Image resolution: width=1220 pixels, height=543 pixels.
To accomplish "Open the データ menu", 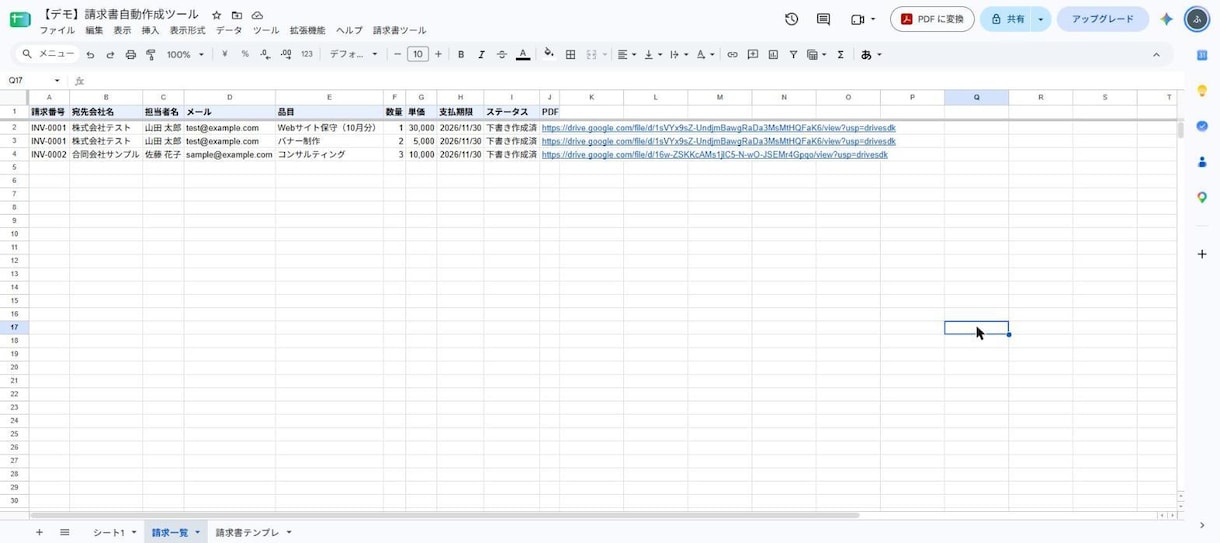I will (229, 31).
